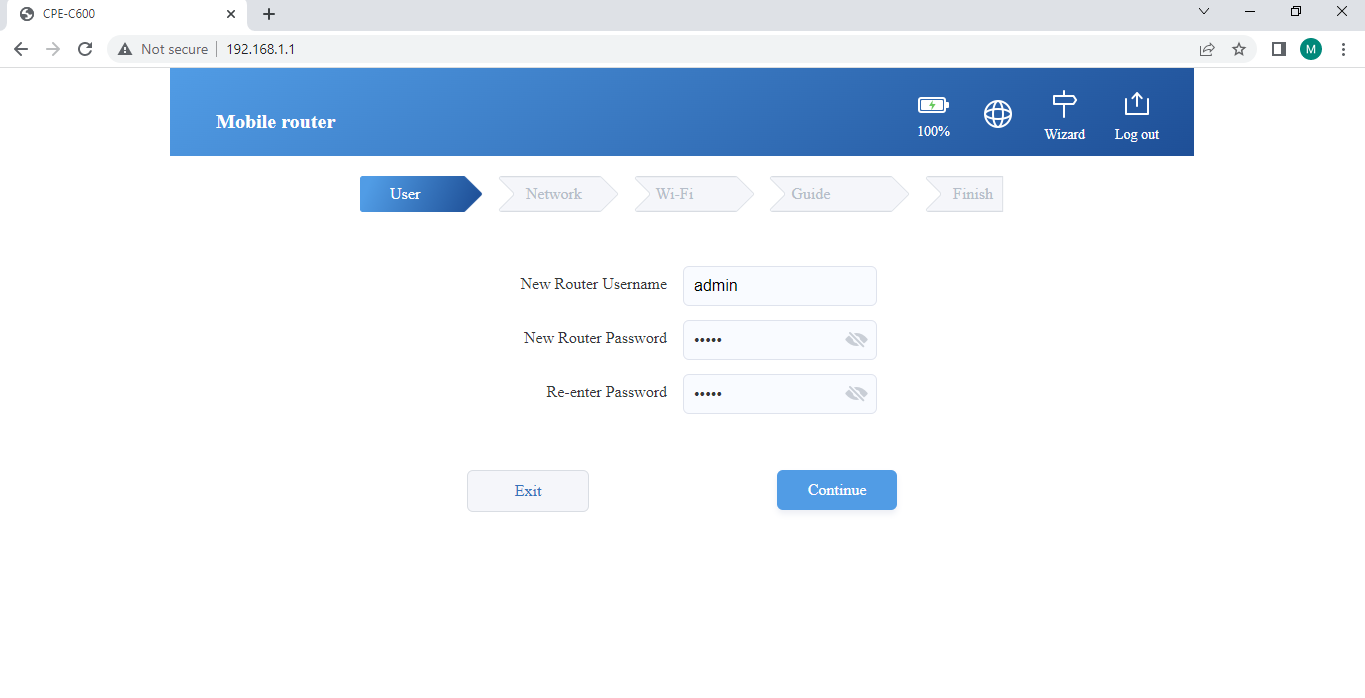The image size is (1365, 698).
Task: Focus the New Router Password field
Action: click(x=780, y=340)
